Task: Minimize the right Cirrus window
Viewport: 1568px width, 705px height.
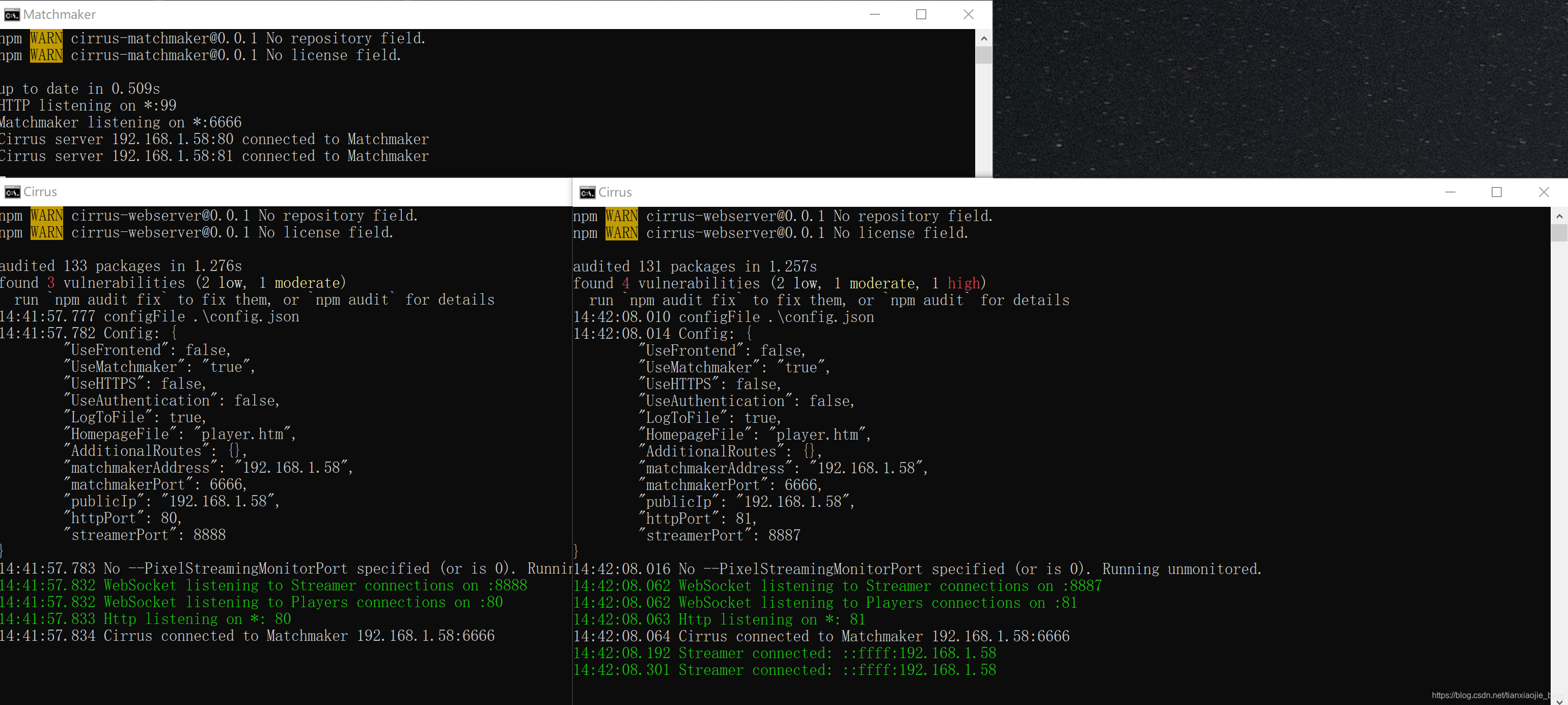Action: point(1450,193)
